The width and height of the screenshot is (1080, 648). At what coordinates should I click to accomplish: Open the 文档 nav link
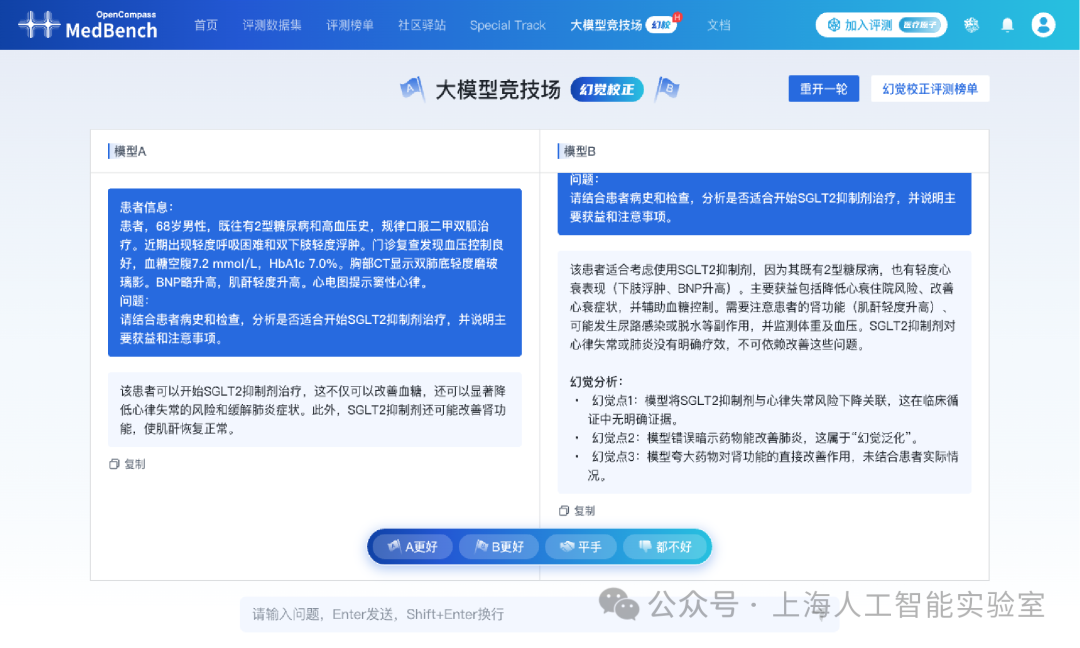[718, 25]
